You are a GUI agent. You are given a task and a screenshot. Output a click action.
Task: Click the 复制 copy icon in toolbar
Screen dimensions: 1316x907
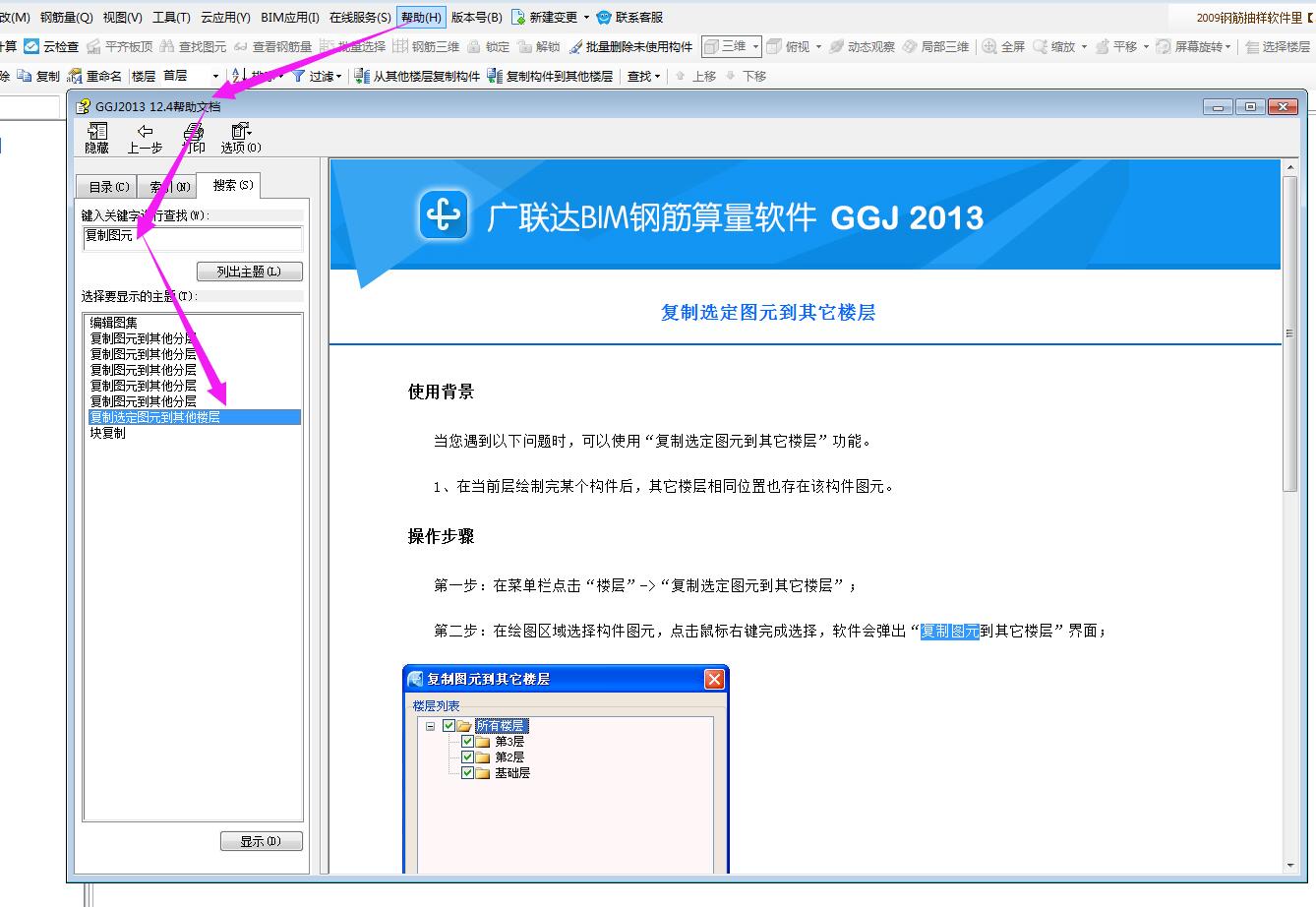click(x=25, y=76)
